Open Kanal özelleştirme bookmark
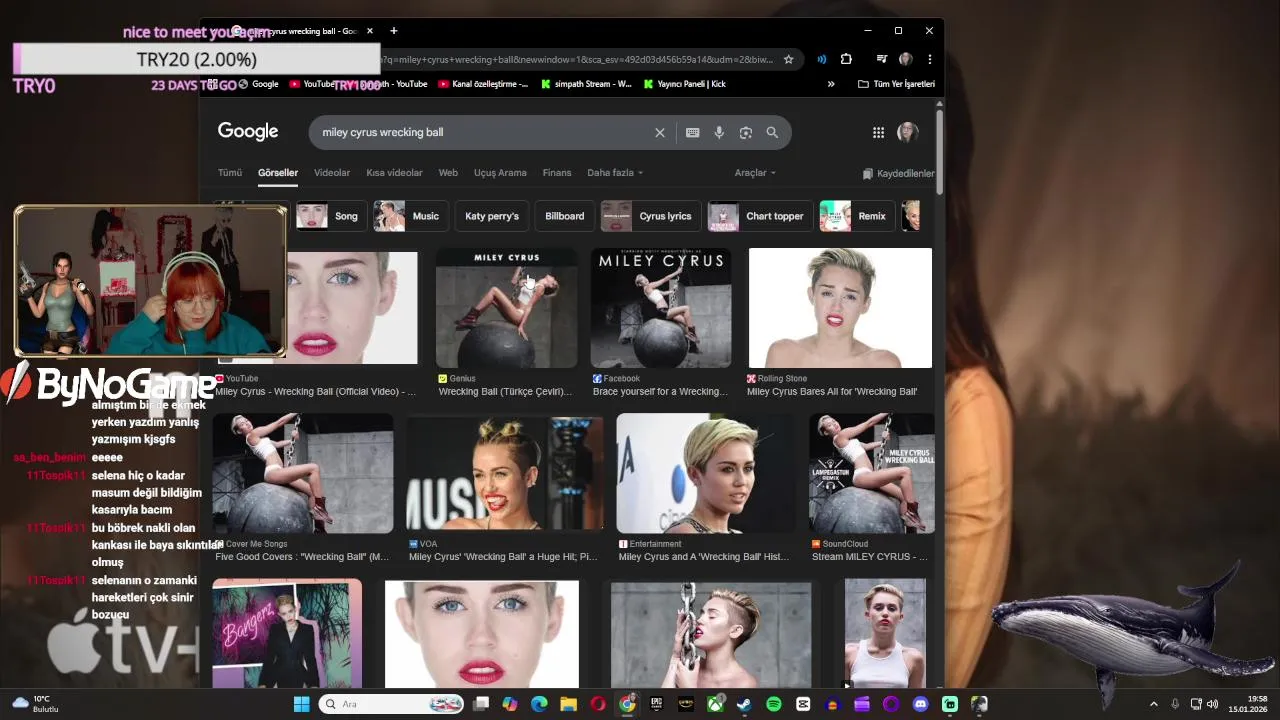The width and height of the screenshot is (1280, 720). 483,84
